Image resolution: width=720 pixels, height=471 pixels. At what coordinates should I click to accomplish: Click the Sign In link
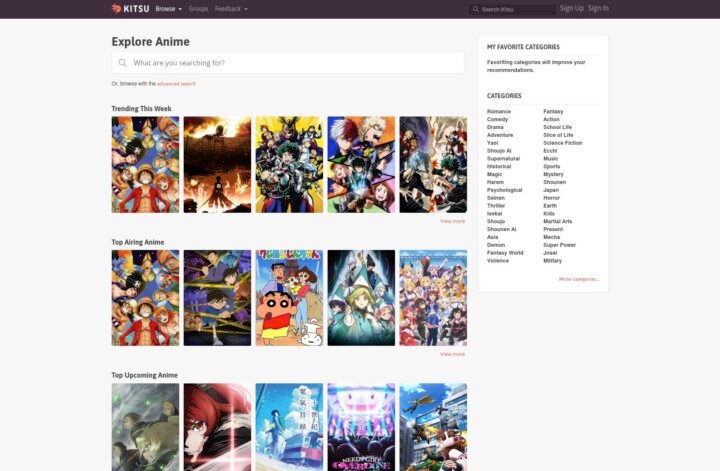point(598,9)
